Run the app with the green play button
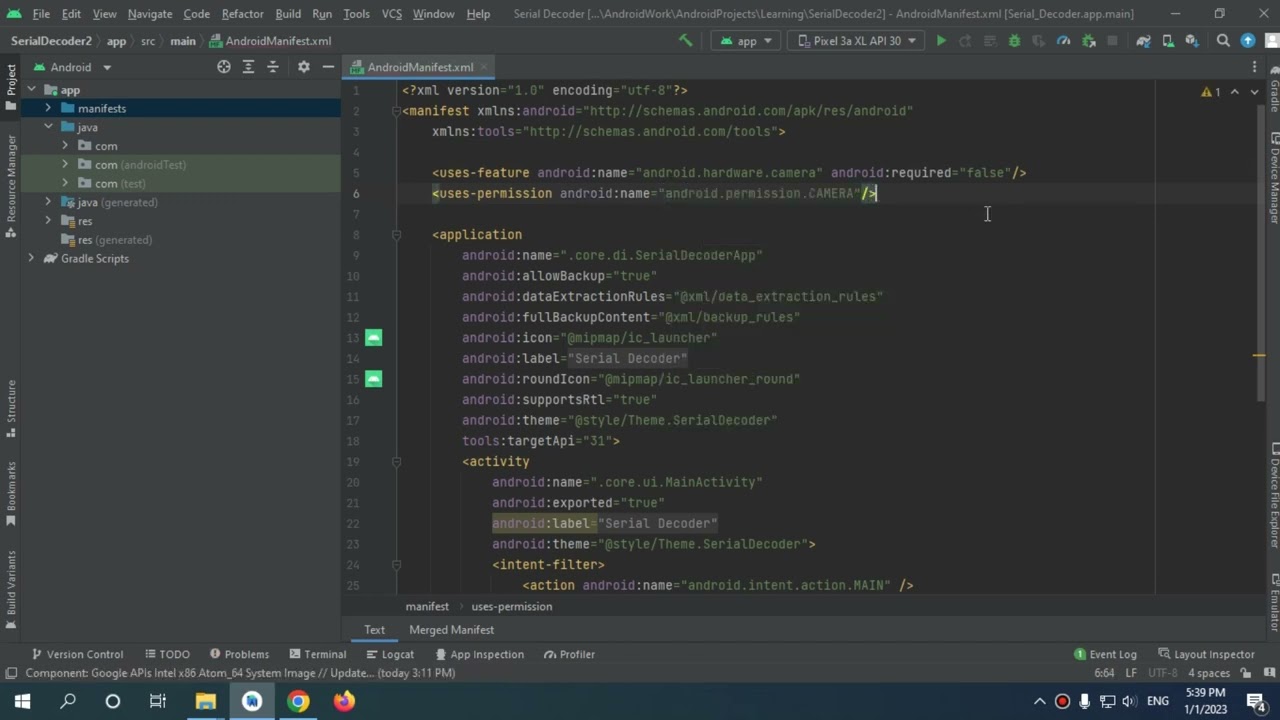 coord(941,41)
